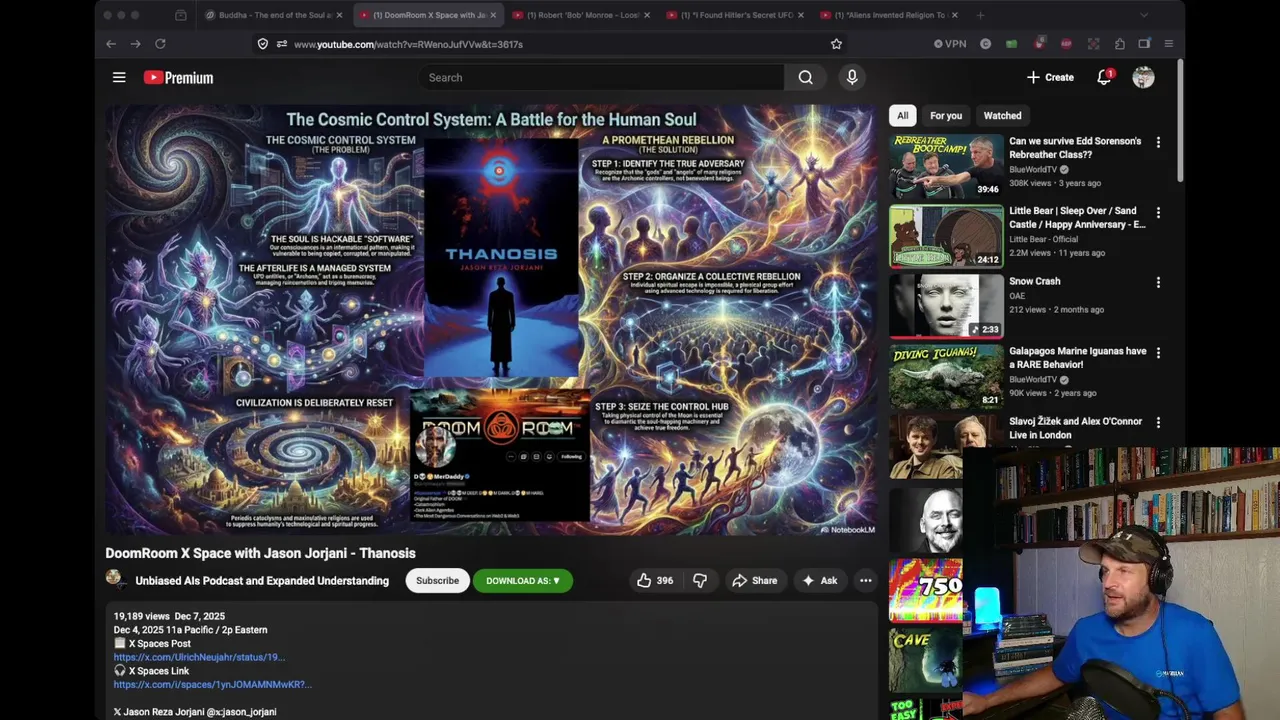Open the account avatar menu
Image resolution: width=1280 pixels, height=720 pixels.
tap(1143, 77)
